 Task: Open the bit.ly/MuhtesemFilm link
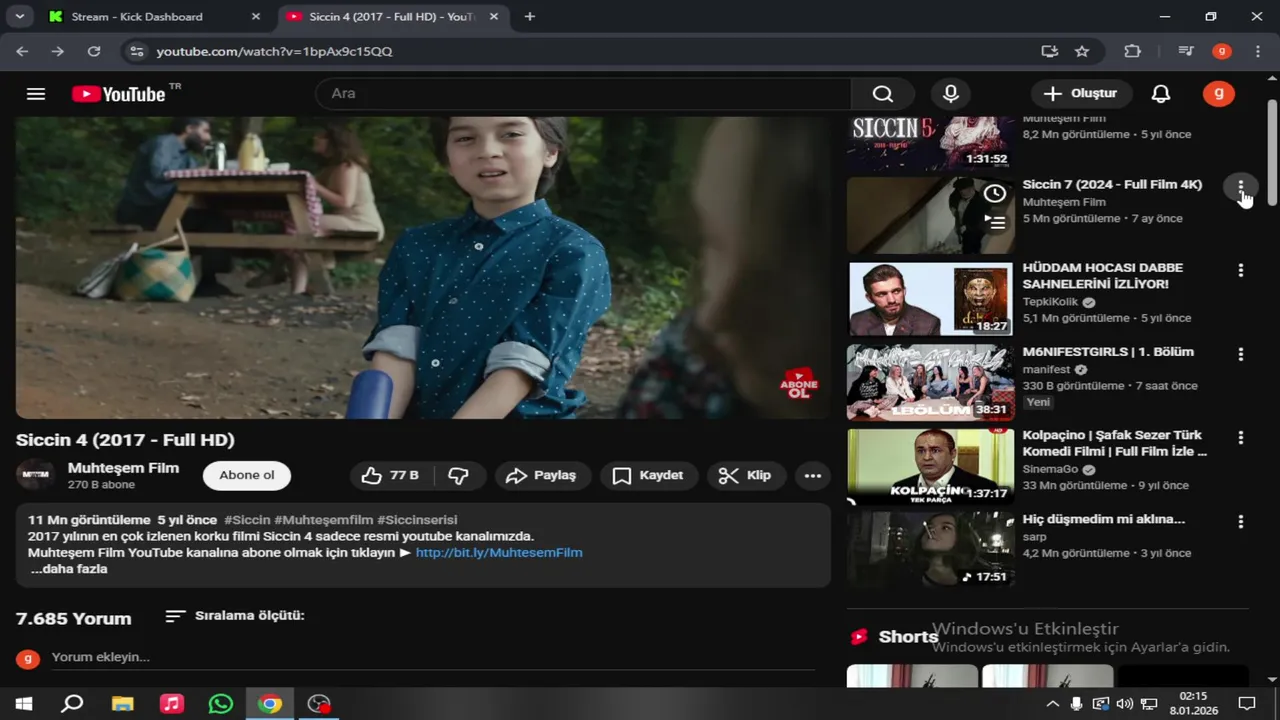pyautogui.click(x=499, y=552)
